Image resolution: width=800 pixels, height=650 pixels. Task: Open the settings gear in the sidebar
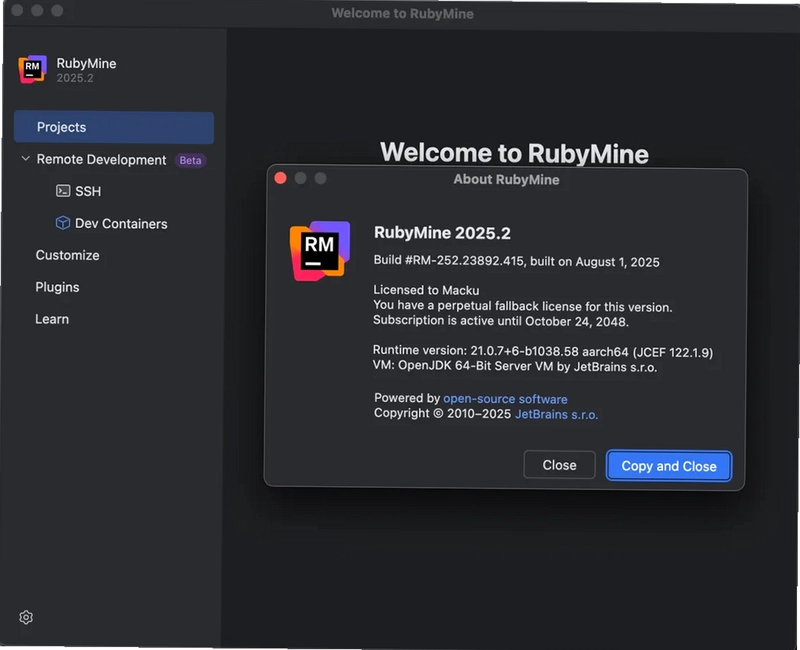26,617
